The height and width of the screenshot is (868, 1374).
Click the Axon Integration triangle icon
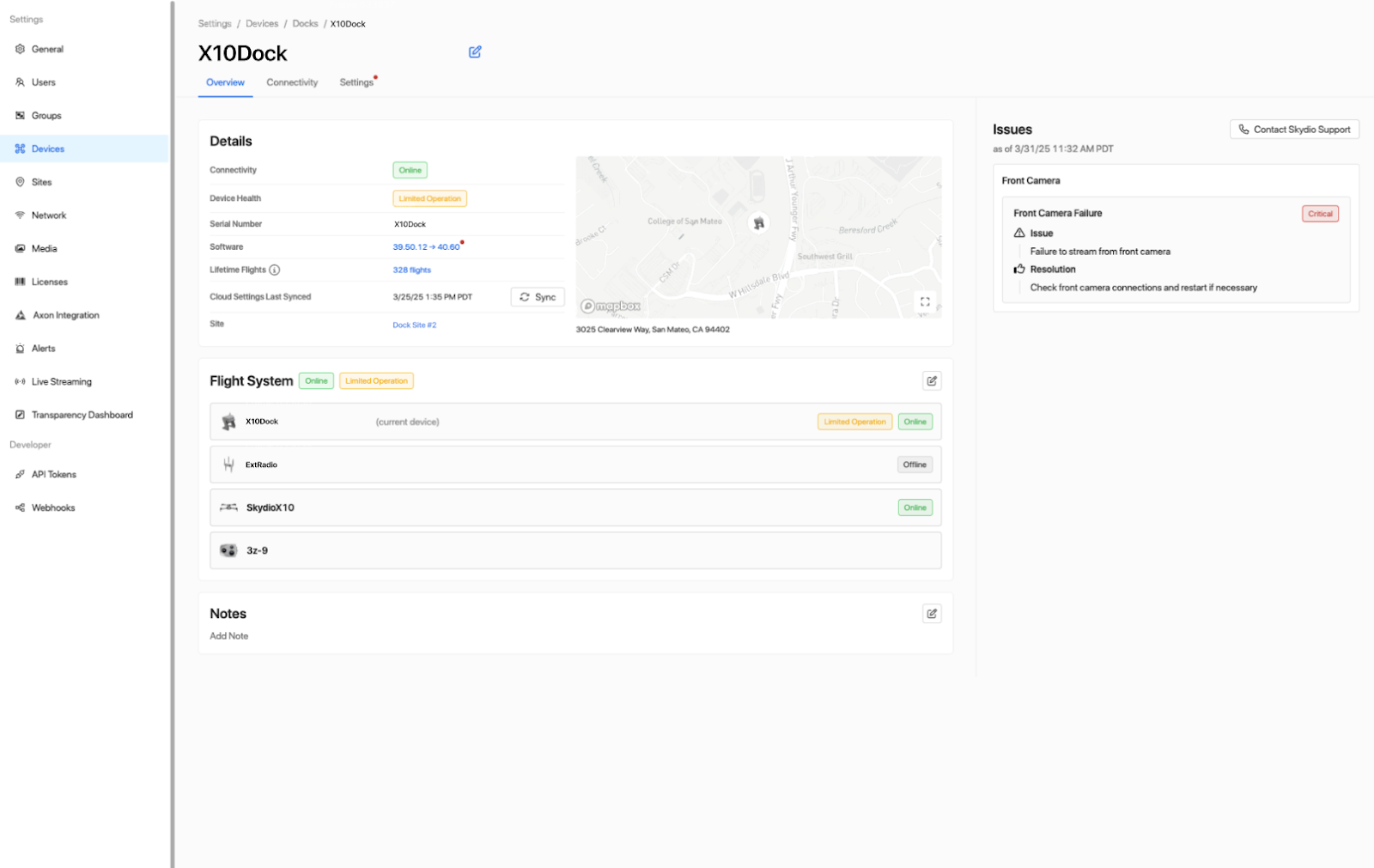(x=20, y=315)
